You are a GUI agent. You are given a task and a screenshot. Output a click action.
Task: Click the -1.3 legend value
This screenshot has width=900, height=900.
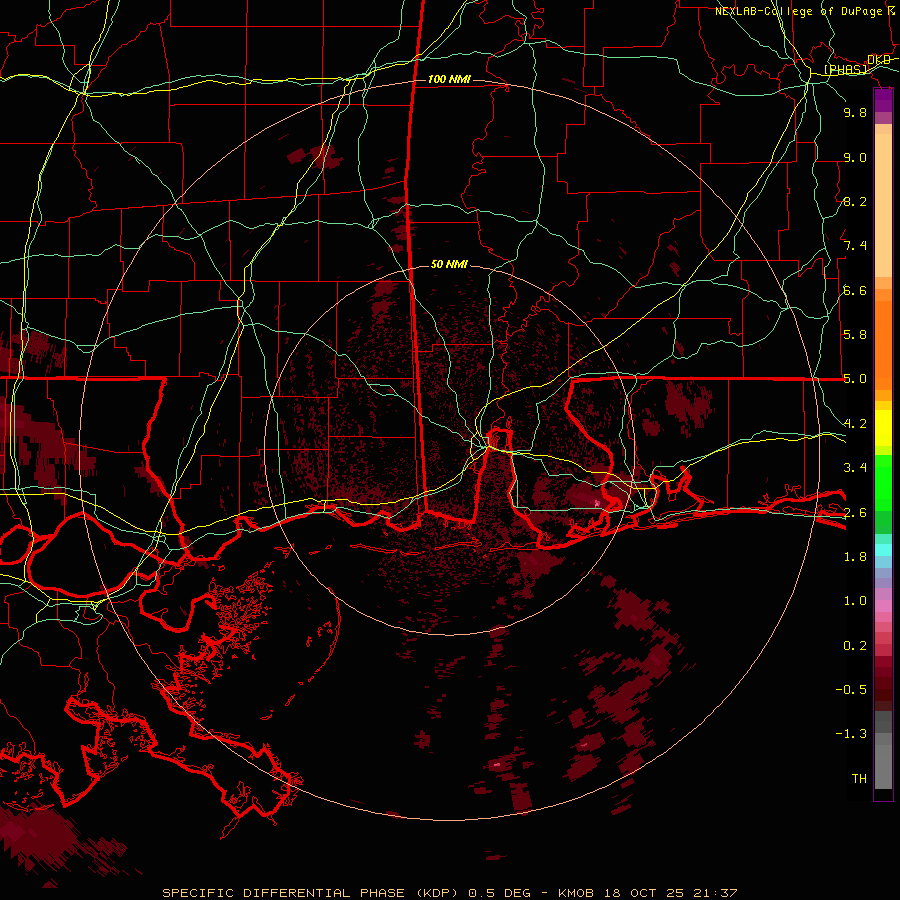[x=851, y=734]
